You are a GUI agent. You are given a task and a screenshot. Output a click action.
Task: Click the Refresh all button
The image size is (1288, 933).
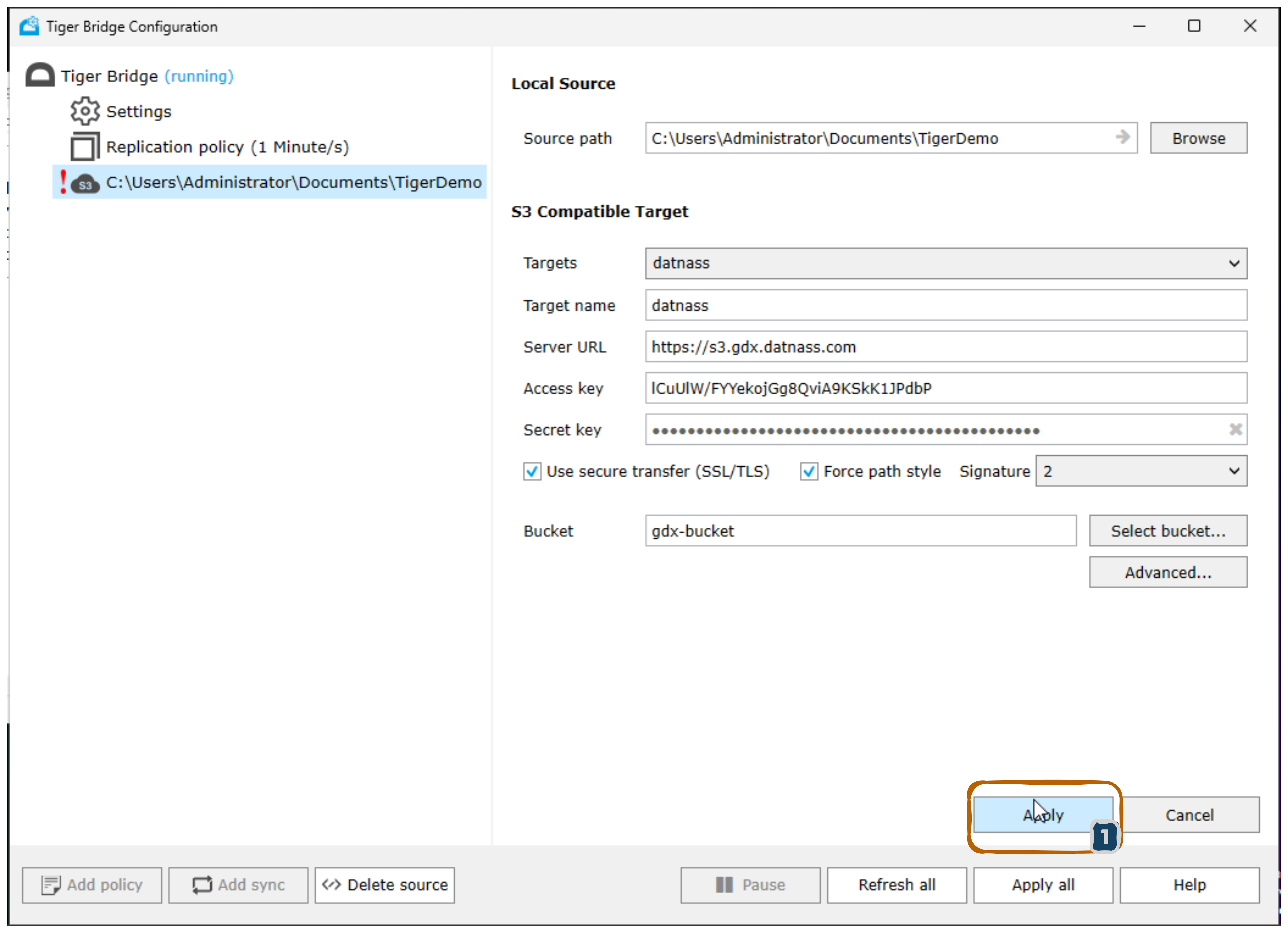896,885
